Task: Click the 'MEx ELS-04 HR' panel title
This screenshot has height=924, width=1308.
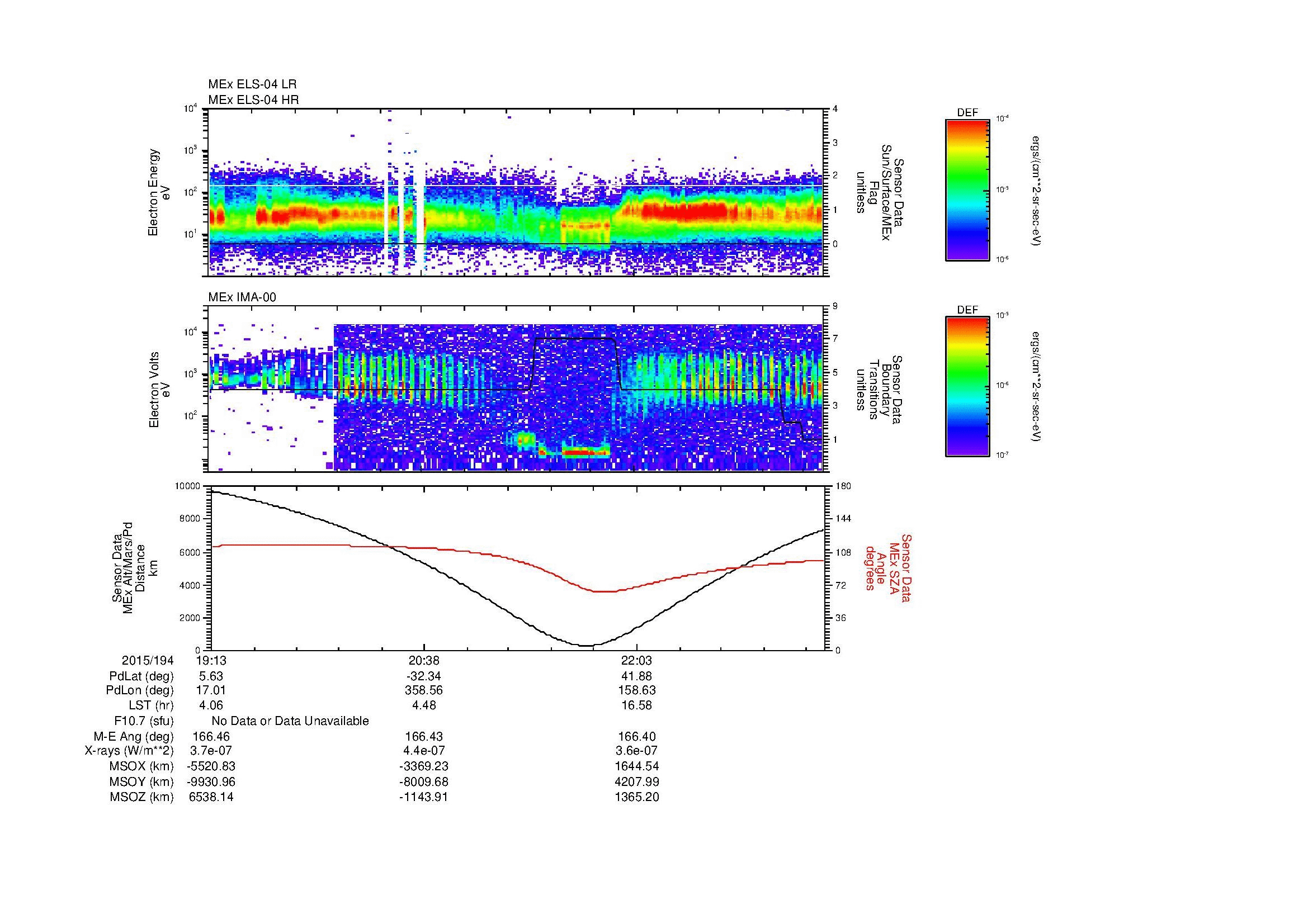Action: 253,99
